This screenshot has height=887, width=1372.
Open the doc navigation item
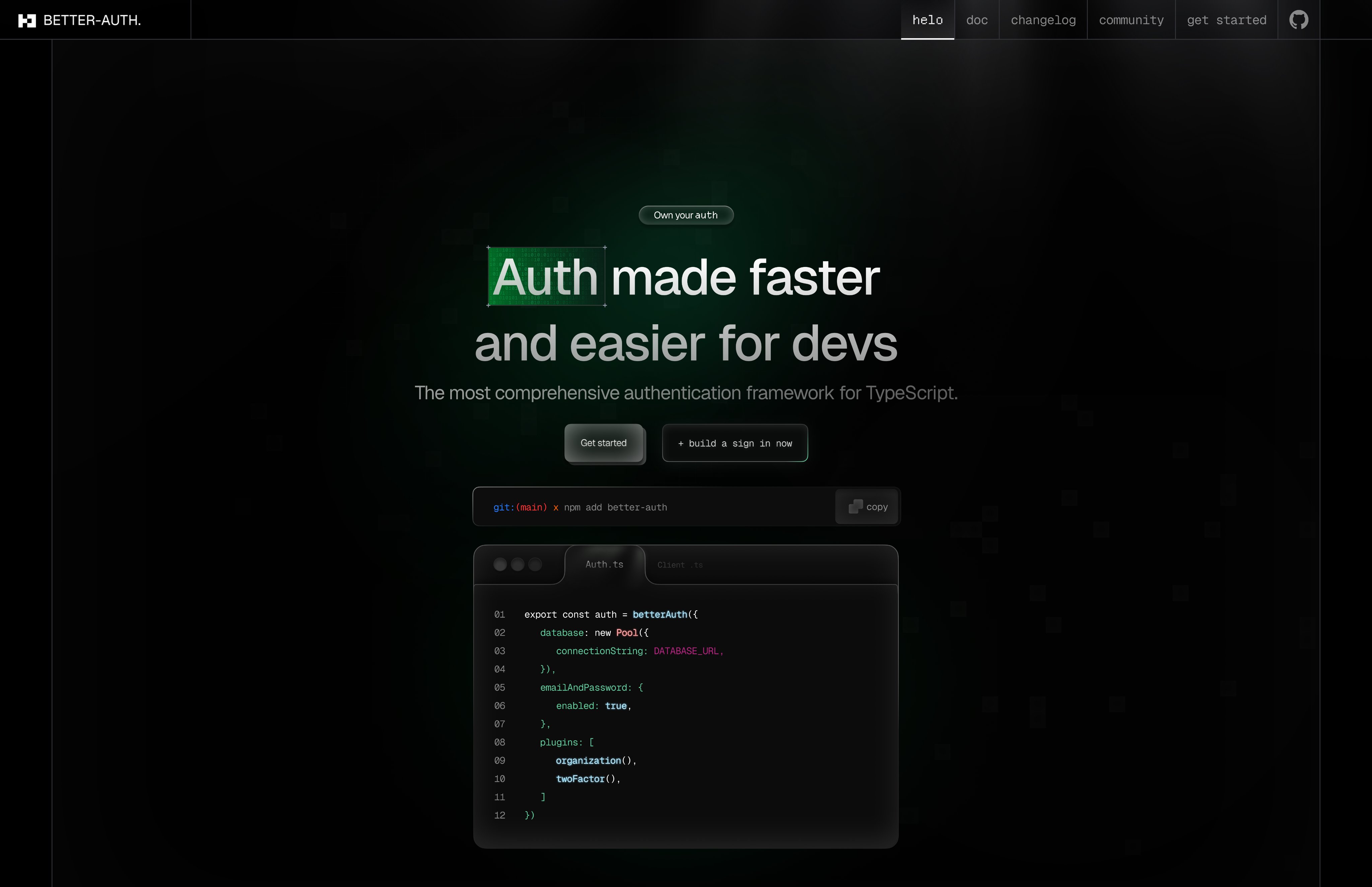pyautogui.click(x=977, y=20)
